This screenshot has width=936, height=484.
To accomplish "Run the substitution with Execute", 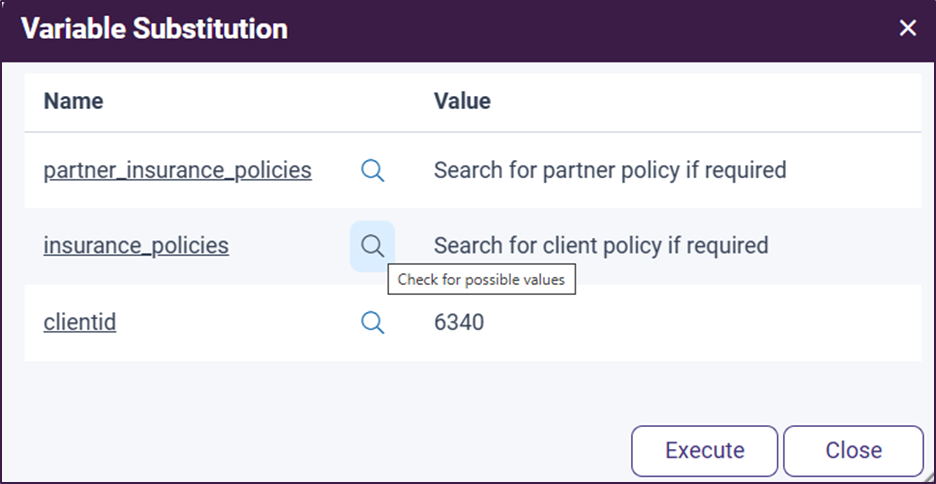I will pyautogui.click(x=704, y=451).
